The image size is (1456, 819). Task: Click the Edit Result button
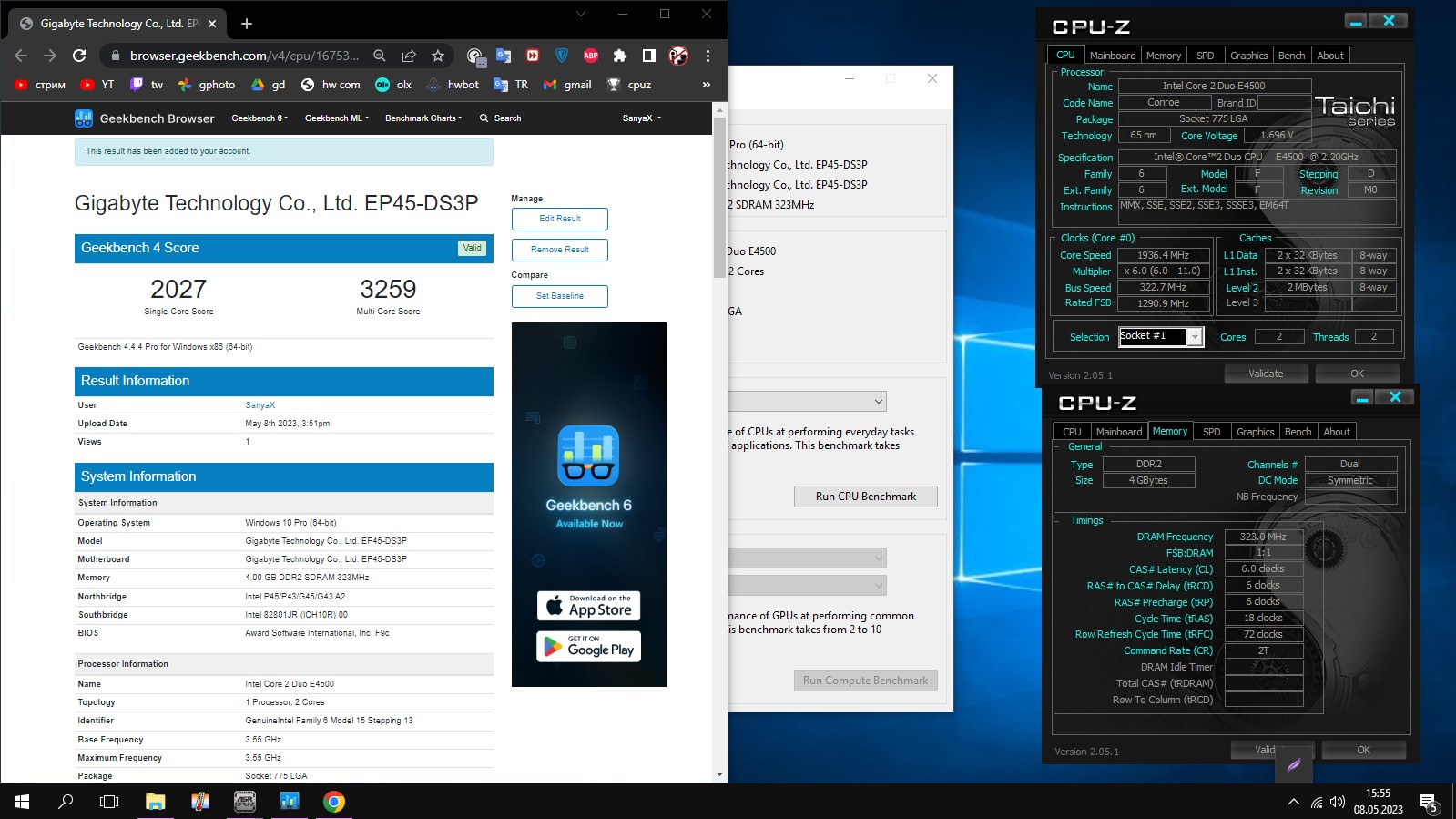click(560, 219)
